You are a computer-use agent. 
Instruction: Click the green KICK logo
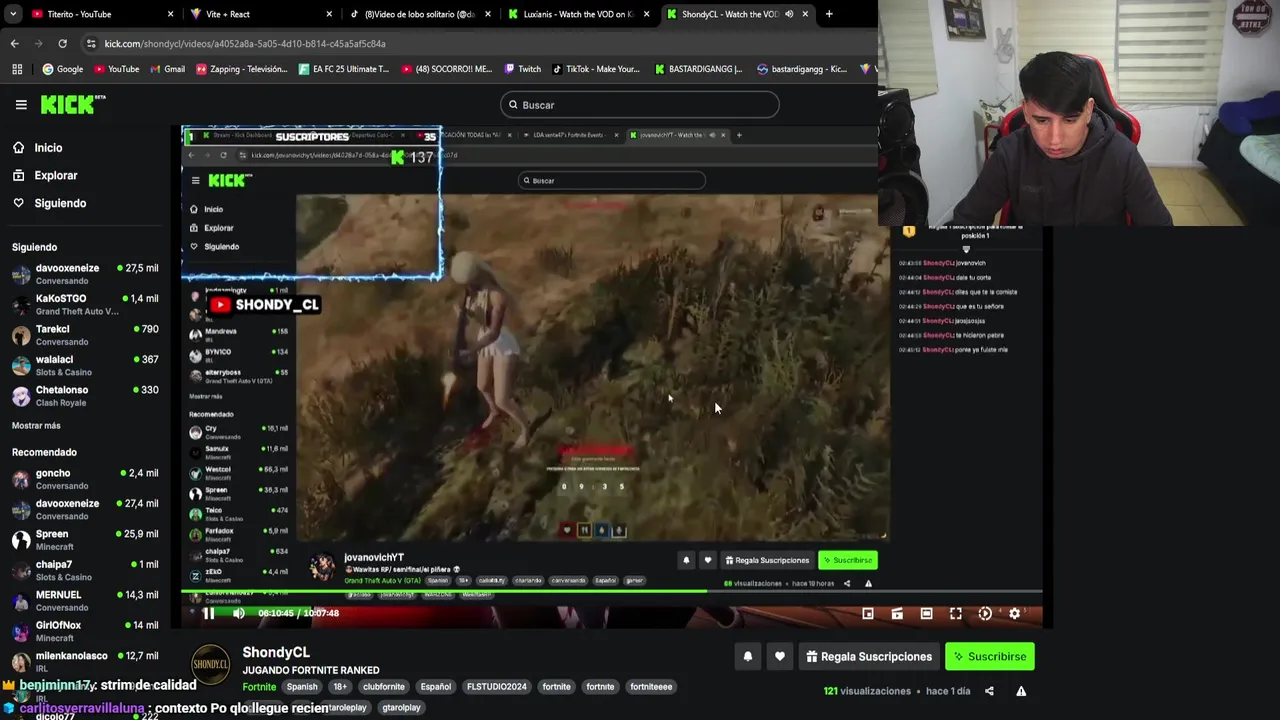tap(72, 104)
